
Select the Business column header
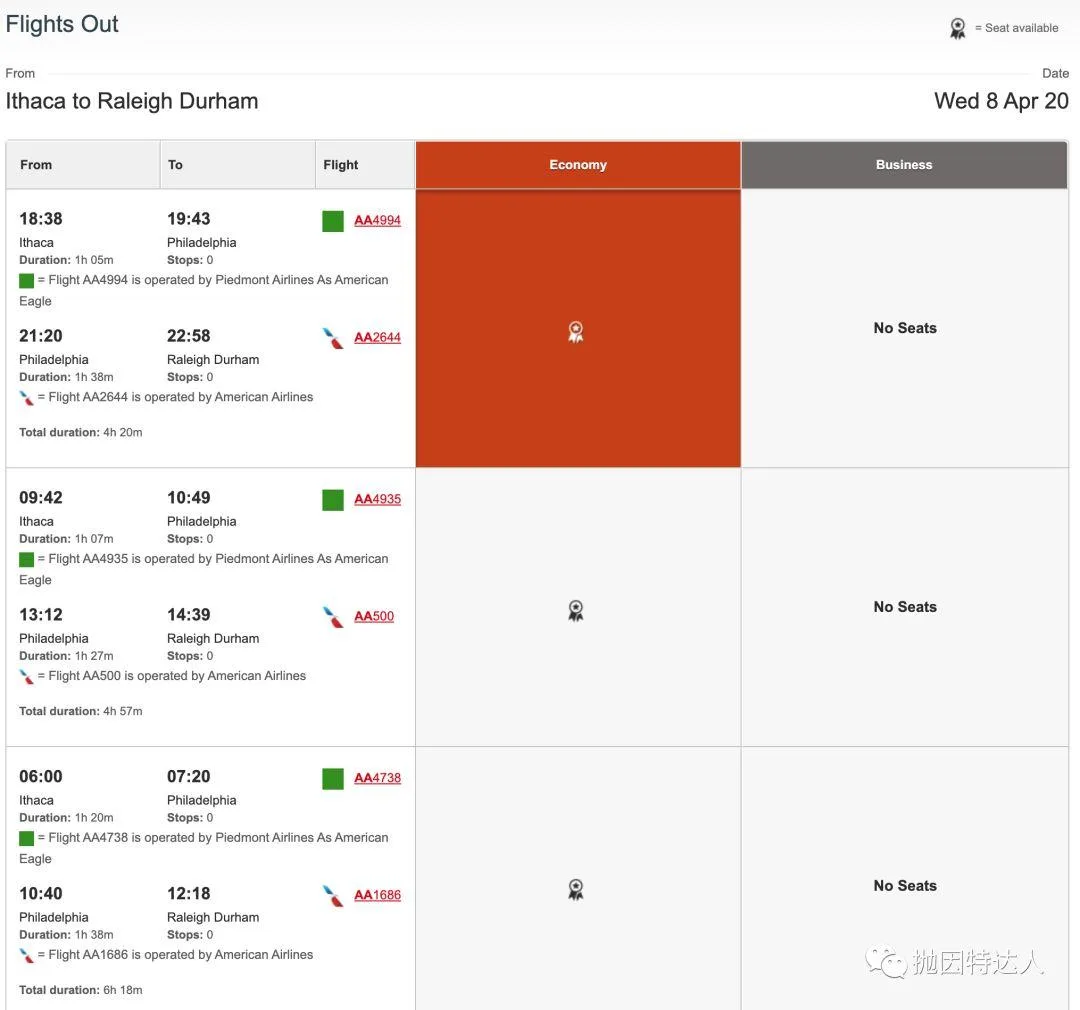904,165
